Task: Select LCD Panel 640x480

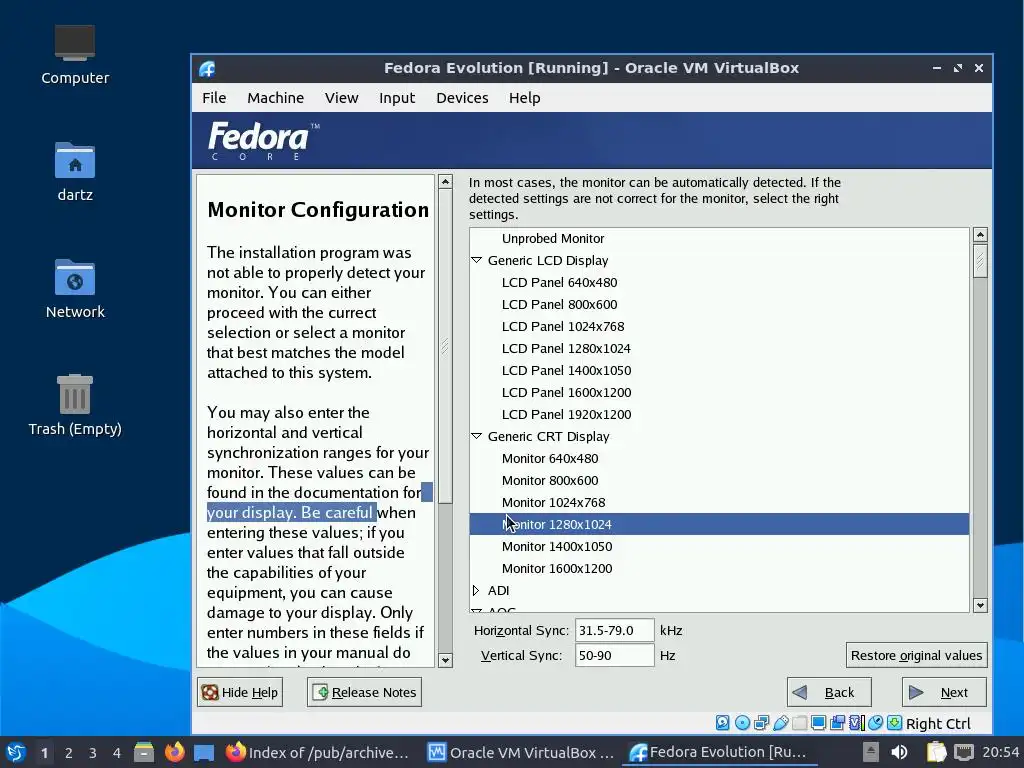Action: point(719,282)
